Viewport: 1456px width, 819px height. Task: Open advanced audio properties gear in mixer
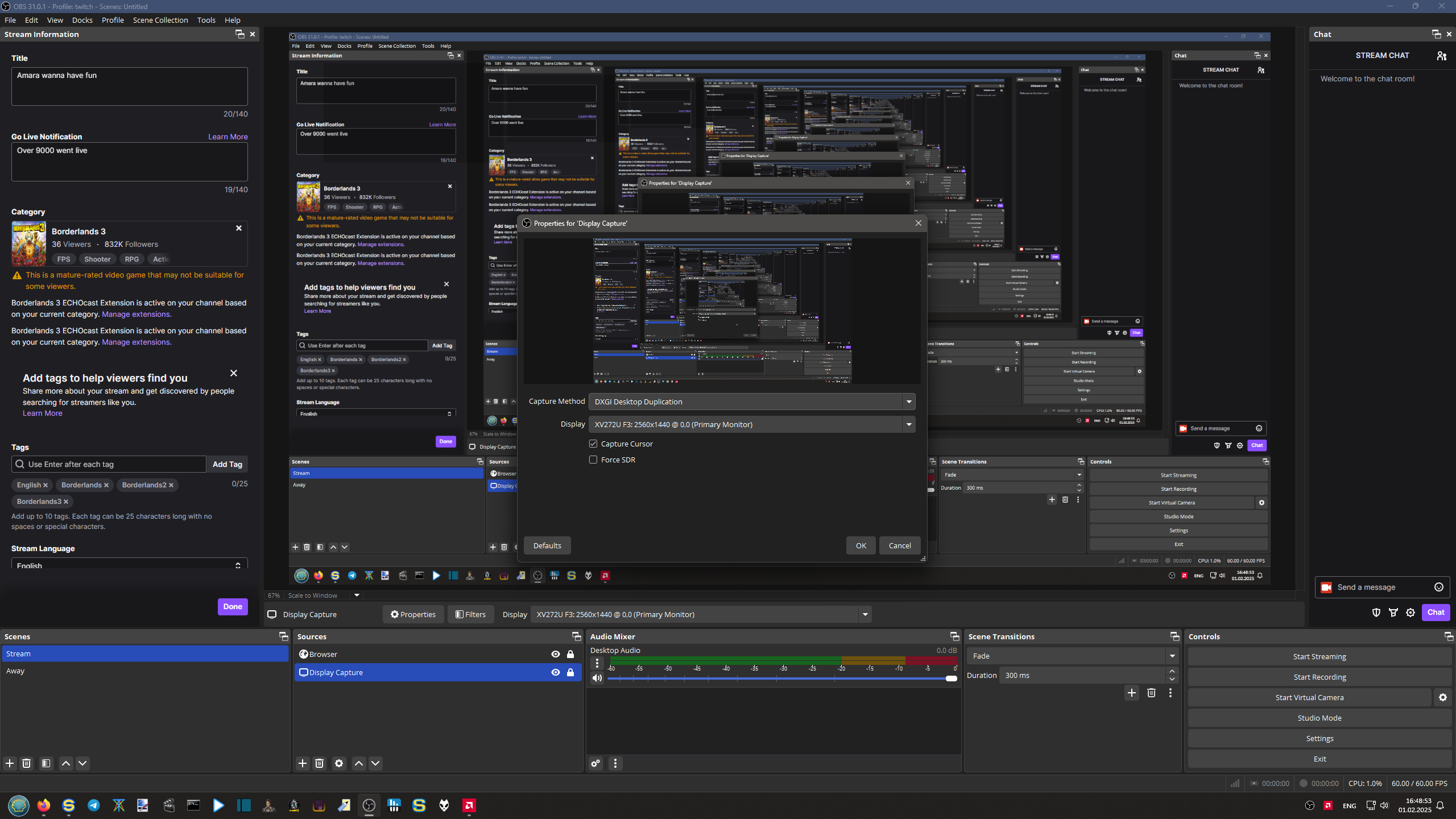595,763
